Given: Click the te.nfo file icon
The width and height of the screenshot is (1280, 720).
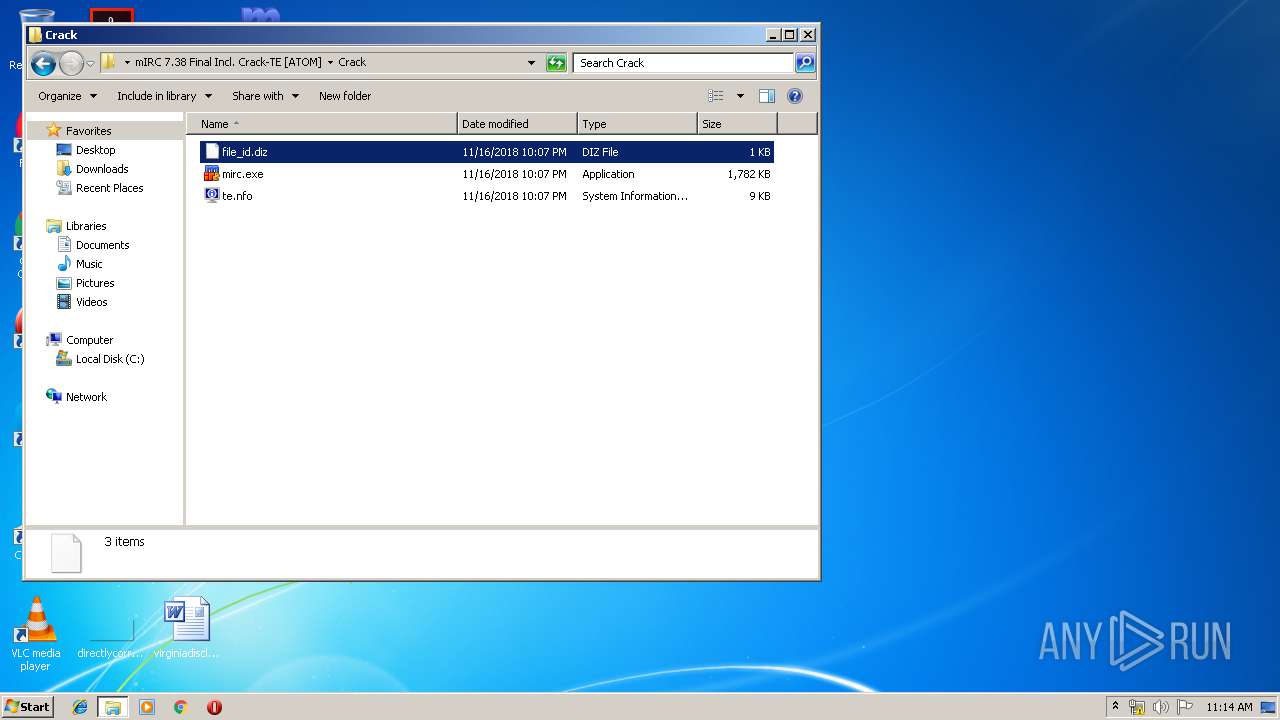Looking at the screenshot, I should pos(211,196).
